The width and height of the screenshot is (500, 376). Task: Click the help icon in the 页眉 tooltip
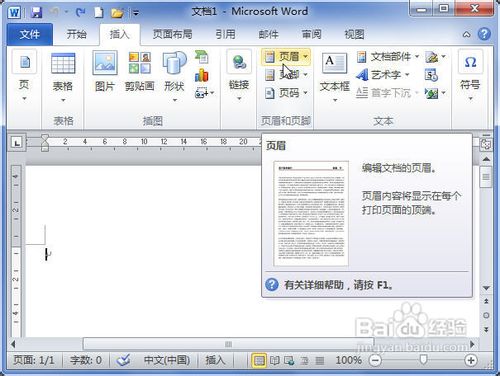tap(272, 285)
